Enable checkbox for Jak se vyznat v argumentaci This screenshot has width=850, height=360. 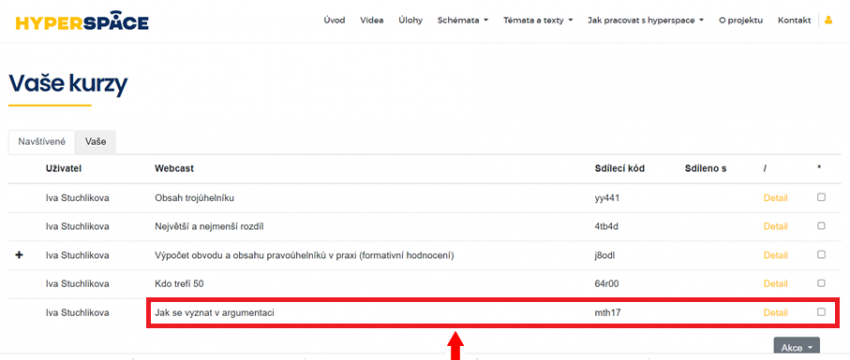click(x=821, y=312)
